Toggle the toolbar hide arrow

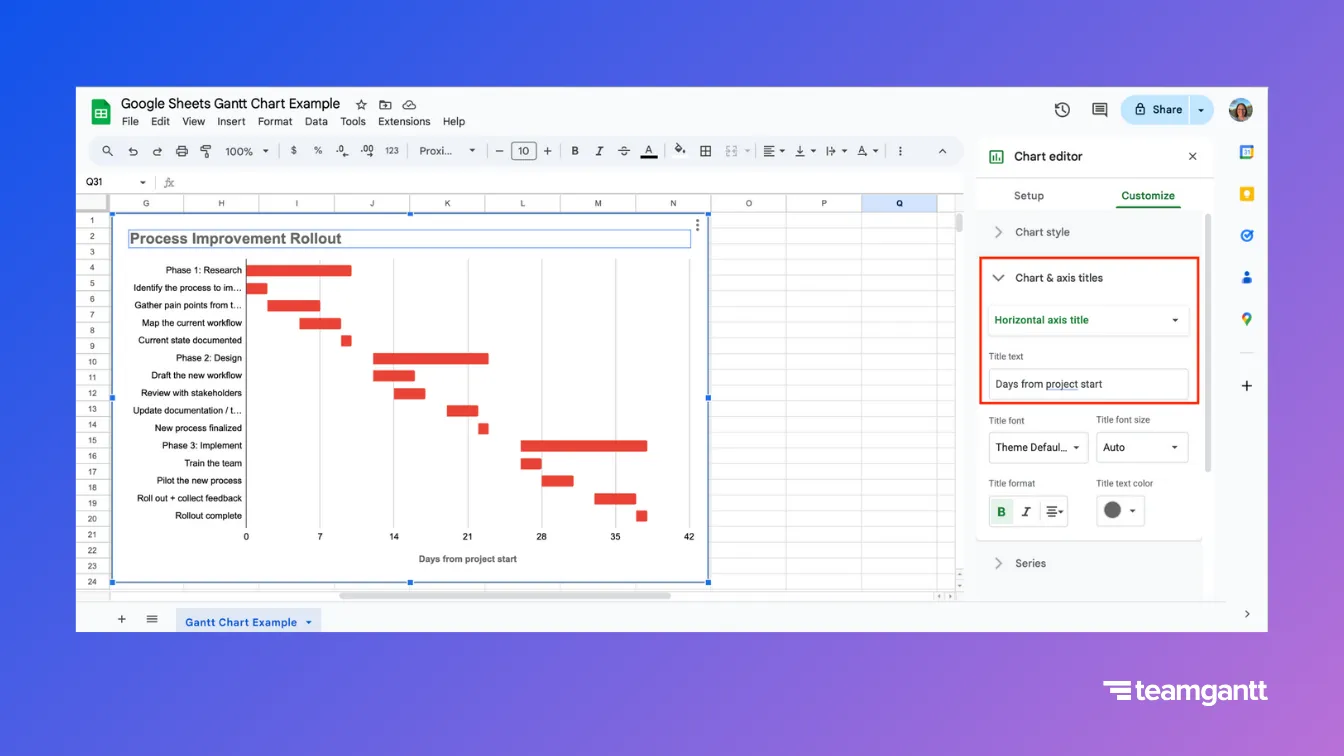coord(942,151)
